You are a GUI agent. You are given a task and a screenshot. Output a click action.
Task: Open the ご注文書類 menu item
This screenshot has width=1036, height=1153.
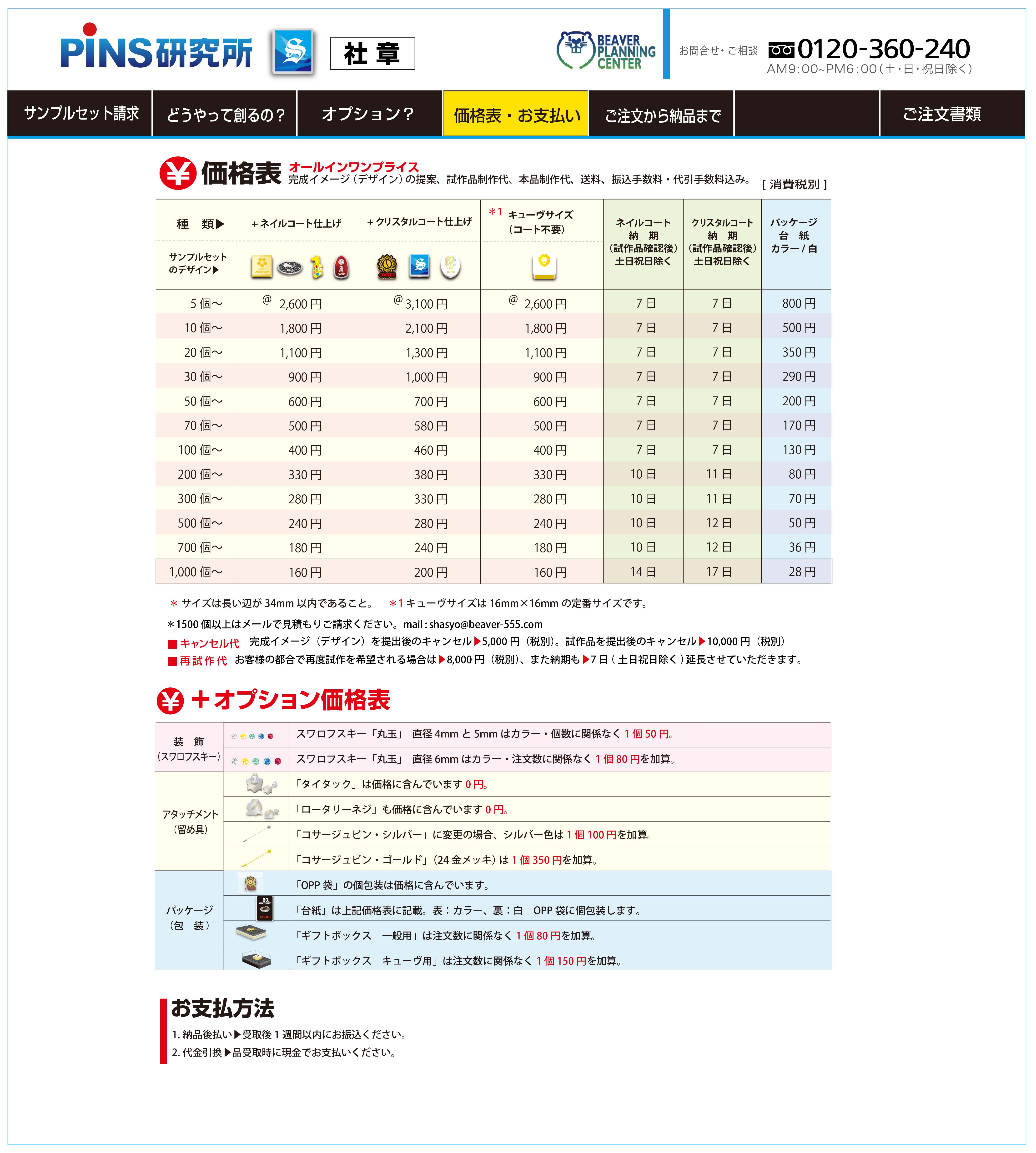coord(952,113)
